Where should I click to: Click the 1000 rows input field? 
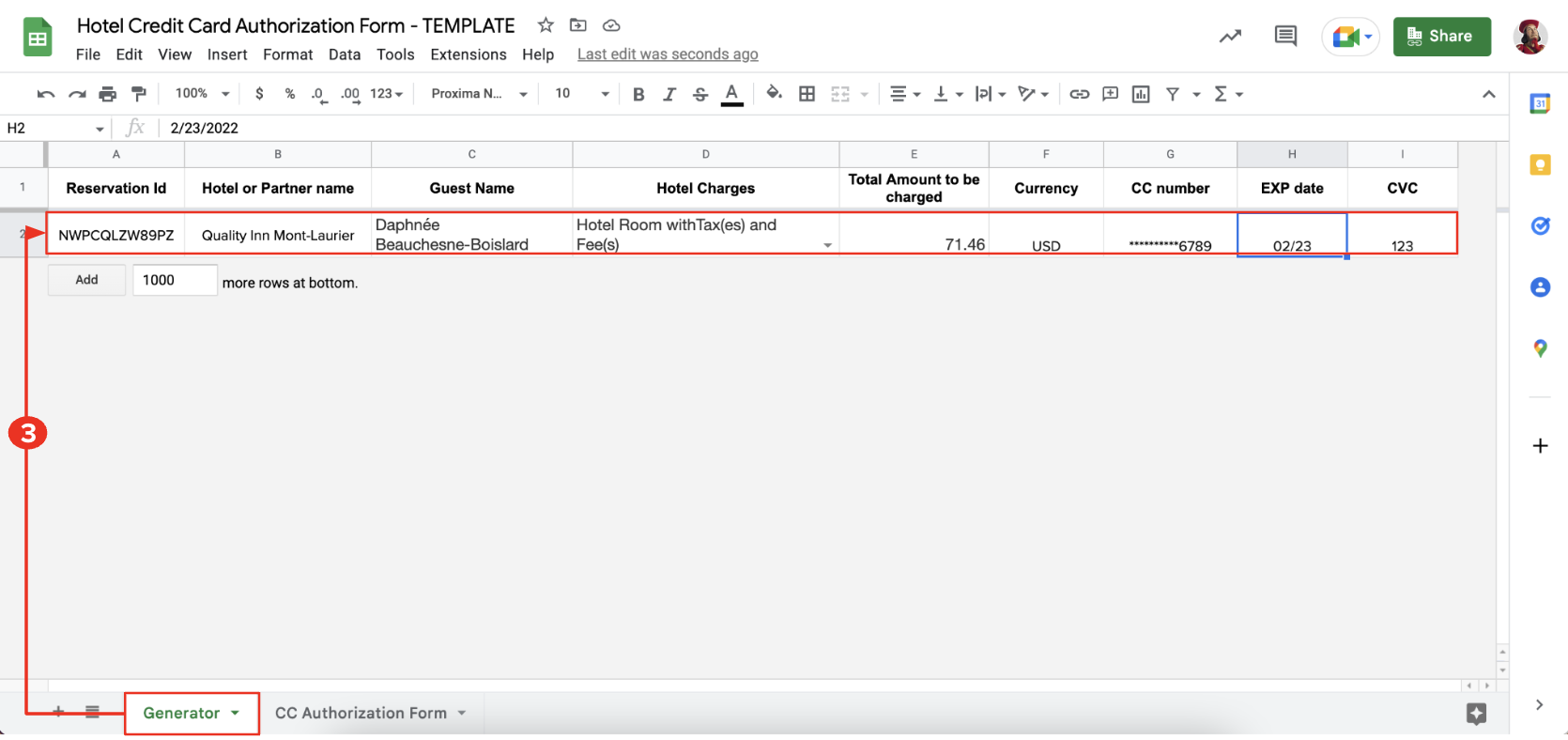pos(175,280)
